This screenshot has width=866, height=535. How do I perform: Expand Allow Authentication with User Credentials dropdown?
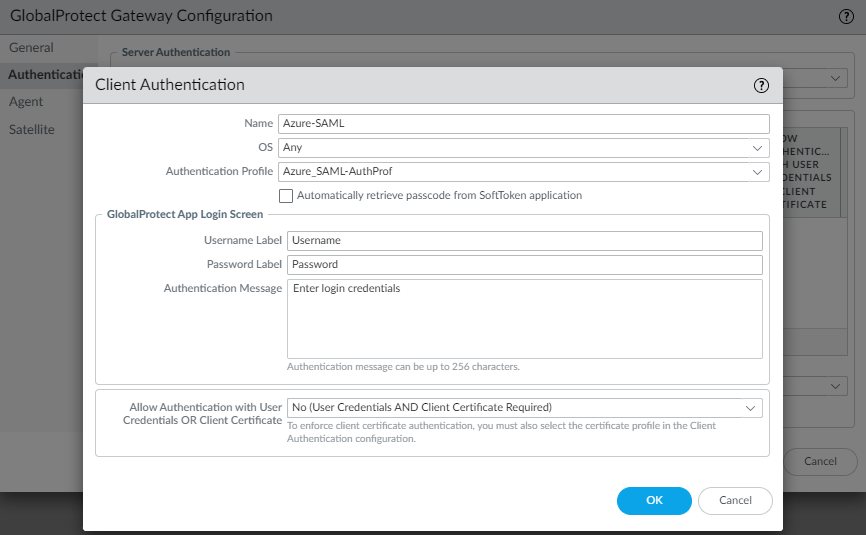click(750, 408)
